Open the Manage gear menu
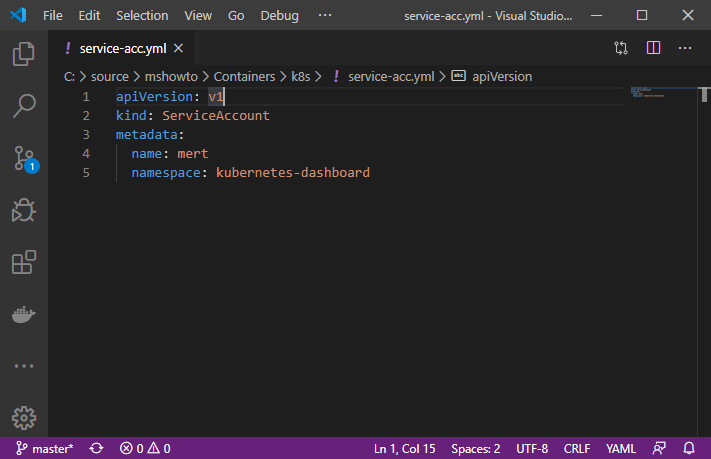Viewport: 711px width, 459px height. tap(24, 418)
